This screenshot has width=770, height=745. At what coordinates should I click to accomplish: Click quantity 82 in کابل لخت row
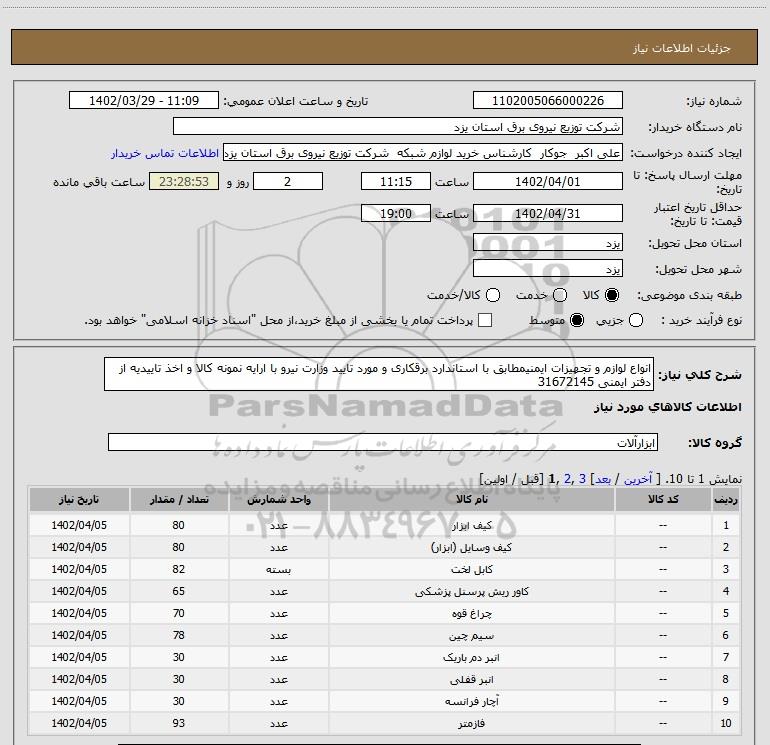coord(179,569)
